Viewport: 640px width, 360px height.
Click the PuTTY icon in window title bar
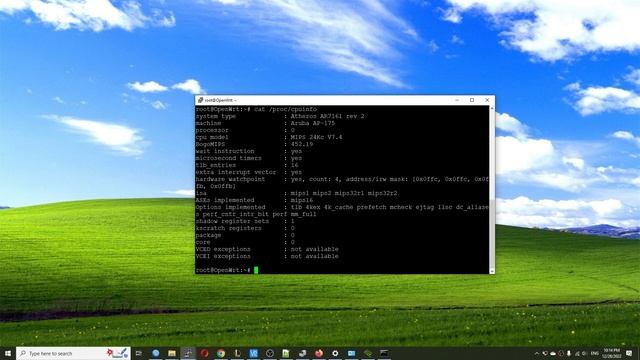[x=200, y=100]
